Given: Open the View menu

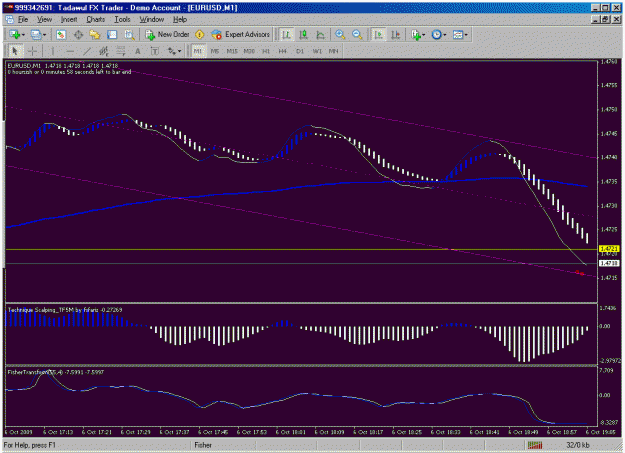Looking at the screenshot, I should pos(44,20).
